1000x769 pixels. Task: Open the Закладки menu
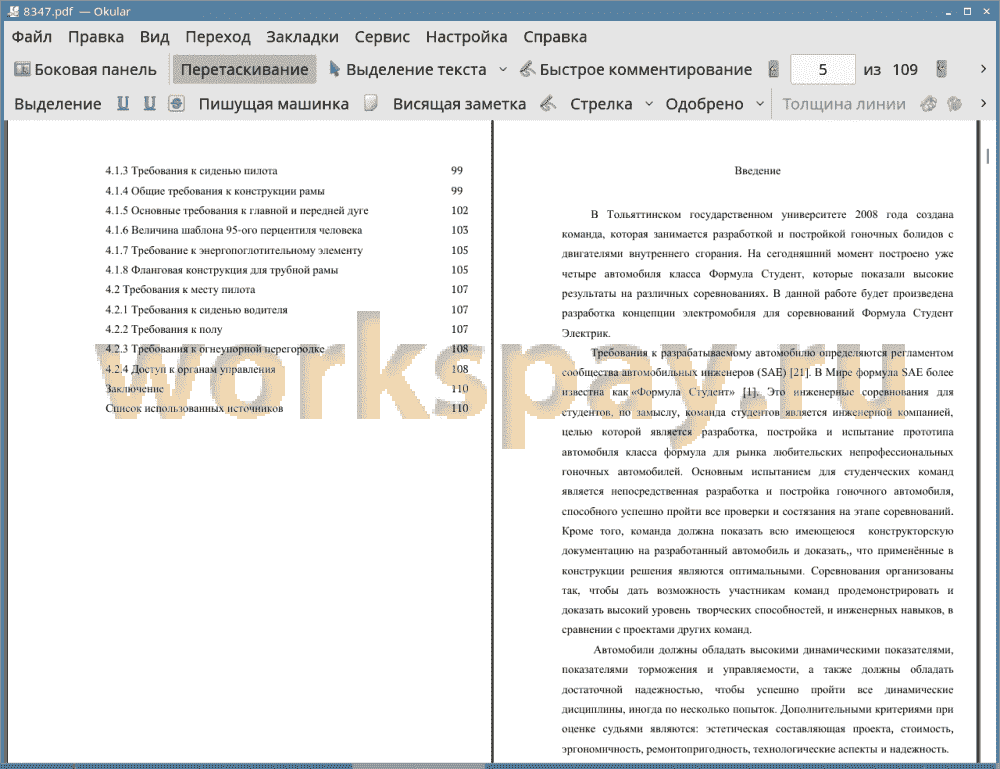click(x=302, y=37)
